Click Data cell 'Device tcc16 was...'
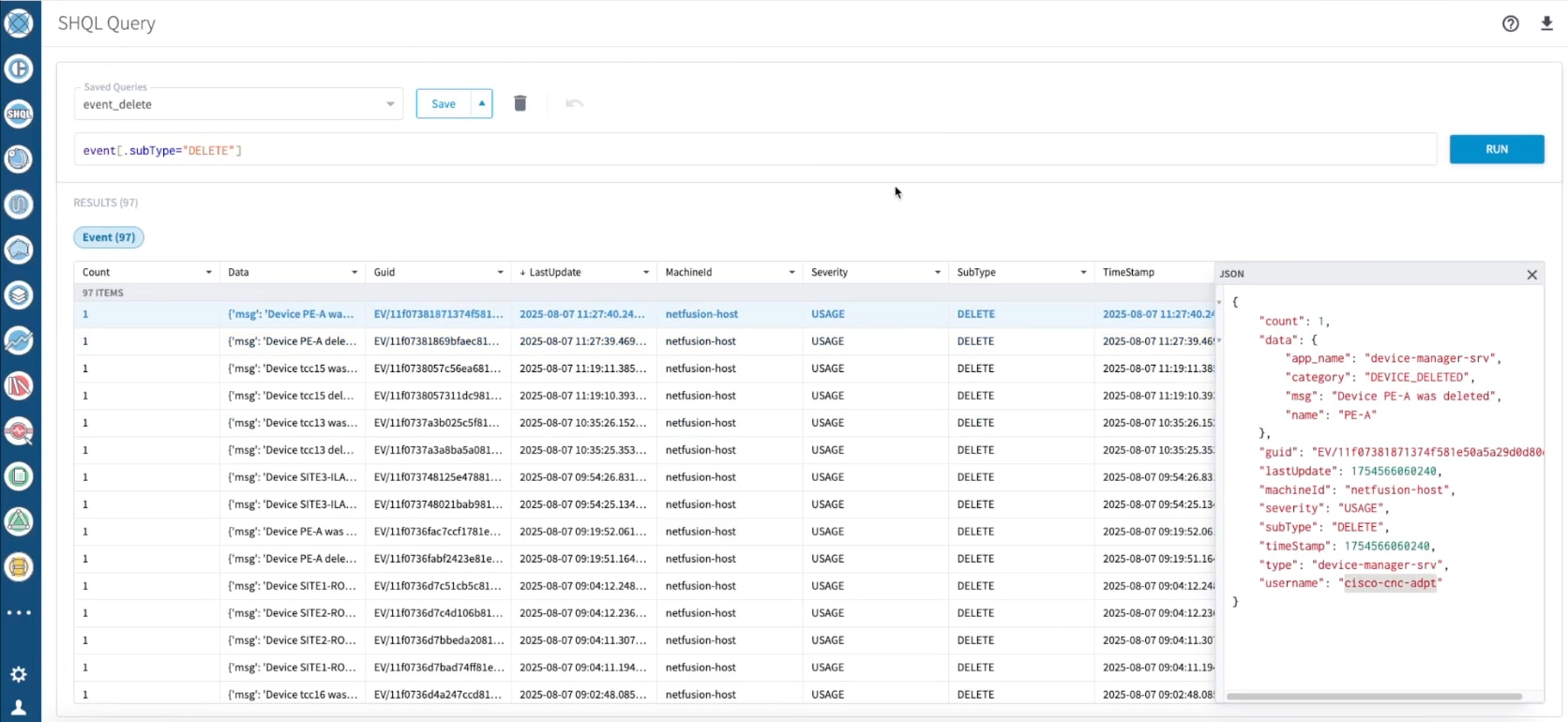This screenshot has width=1568, height=722. [x=293, y=695]
